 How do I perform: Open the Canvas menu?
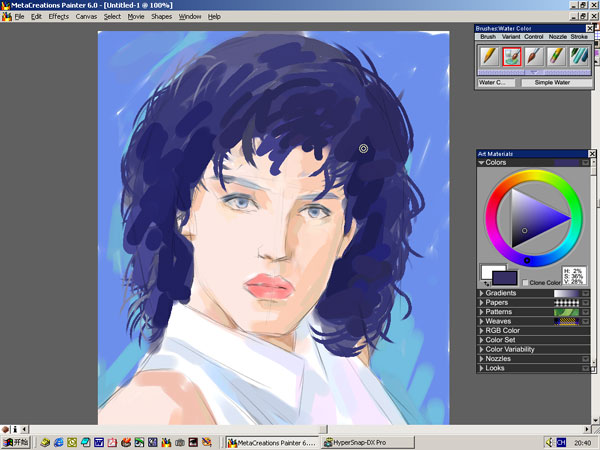[86, 16]
